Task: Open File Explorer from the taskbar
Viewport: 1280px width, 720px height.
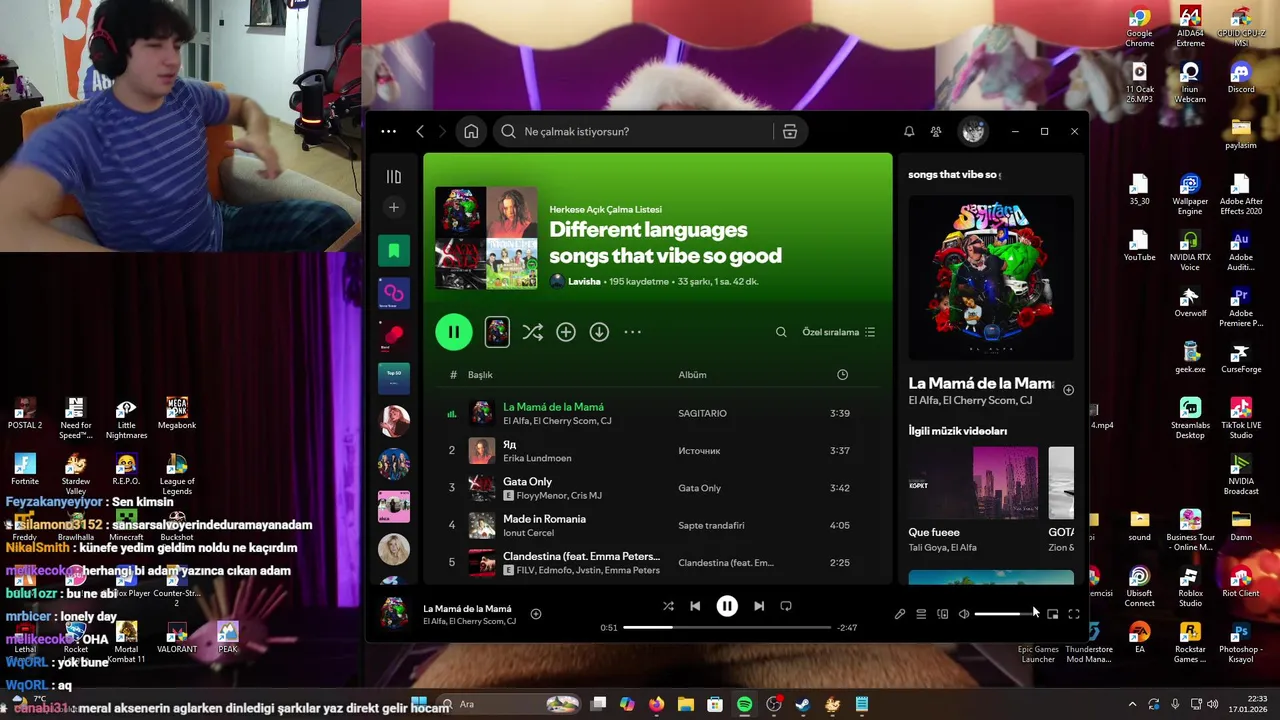Action: pos(685,704)
